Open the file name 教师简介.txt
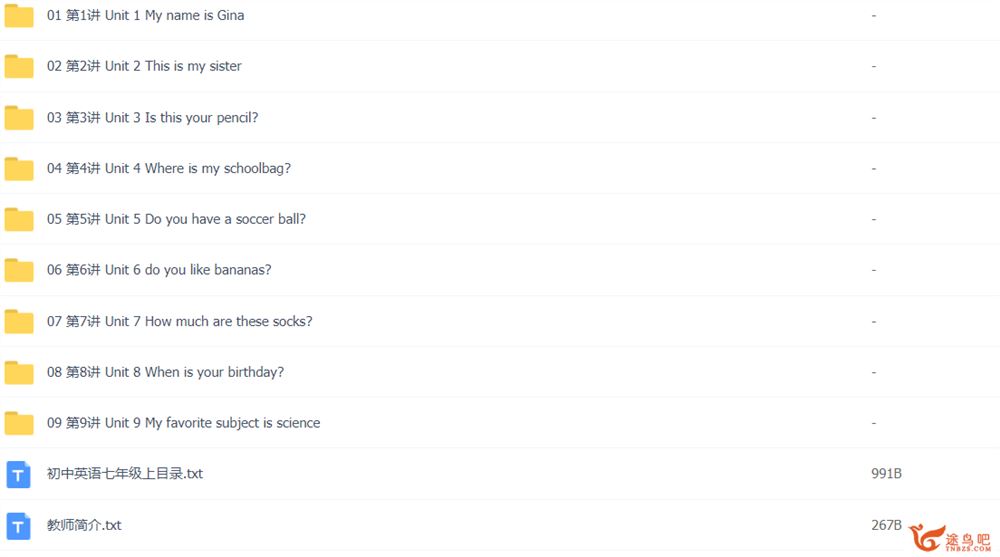The height and width of the screenshot is (557, 1000). pyautogui.click(x=84, y=525)
